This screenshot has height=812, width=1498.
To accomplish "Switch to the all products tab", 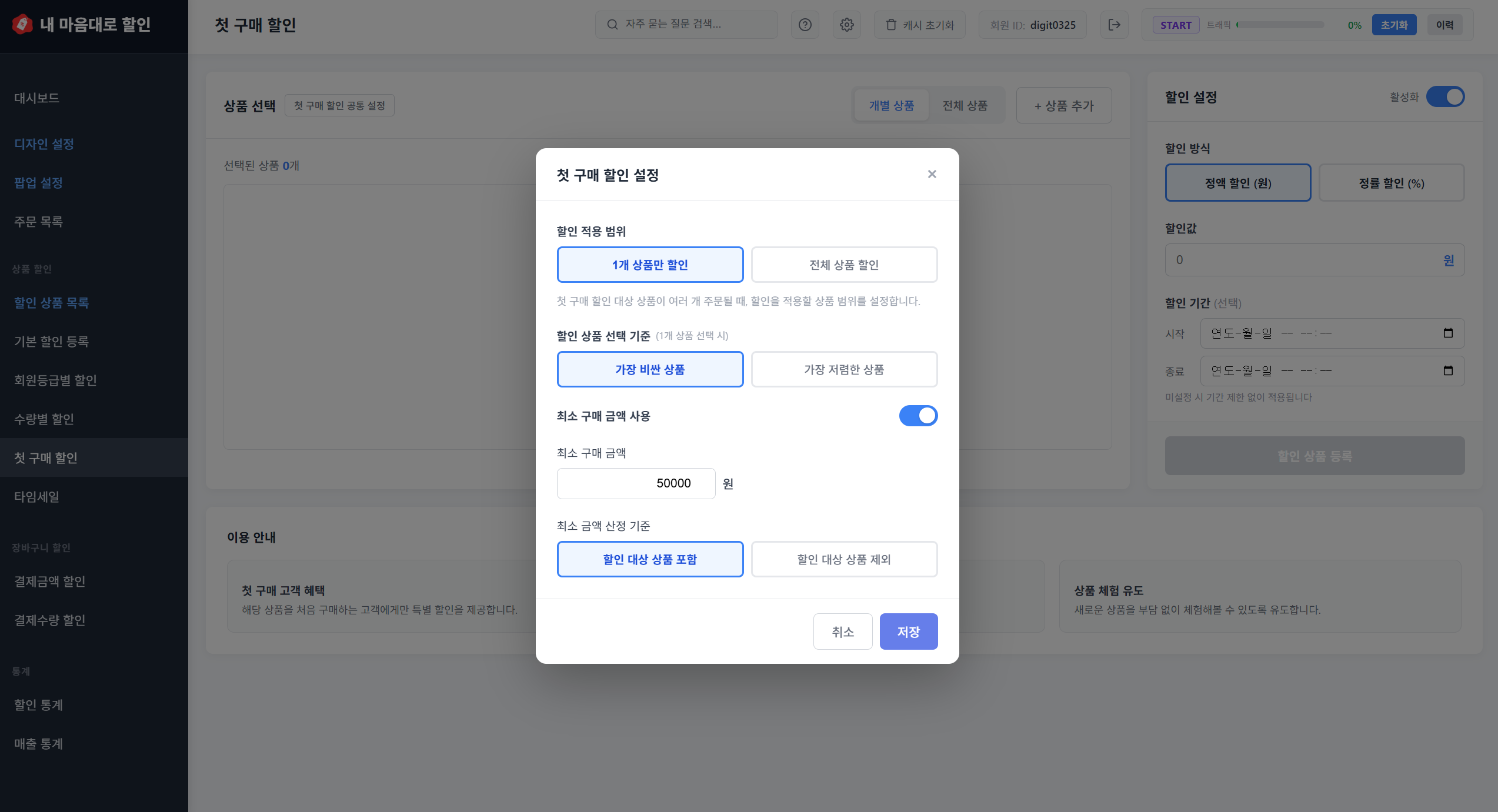I will [x=965, y=106].
